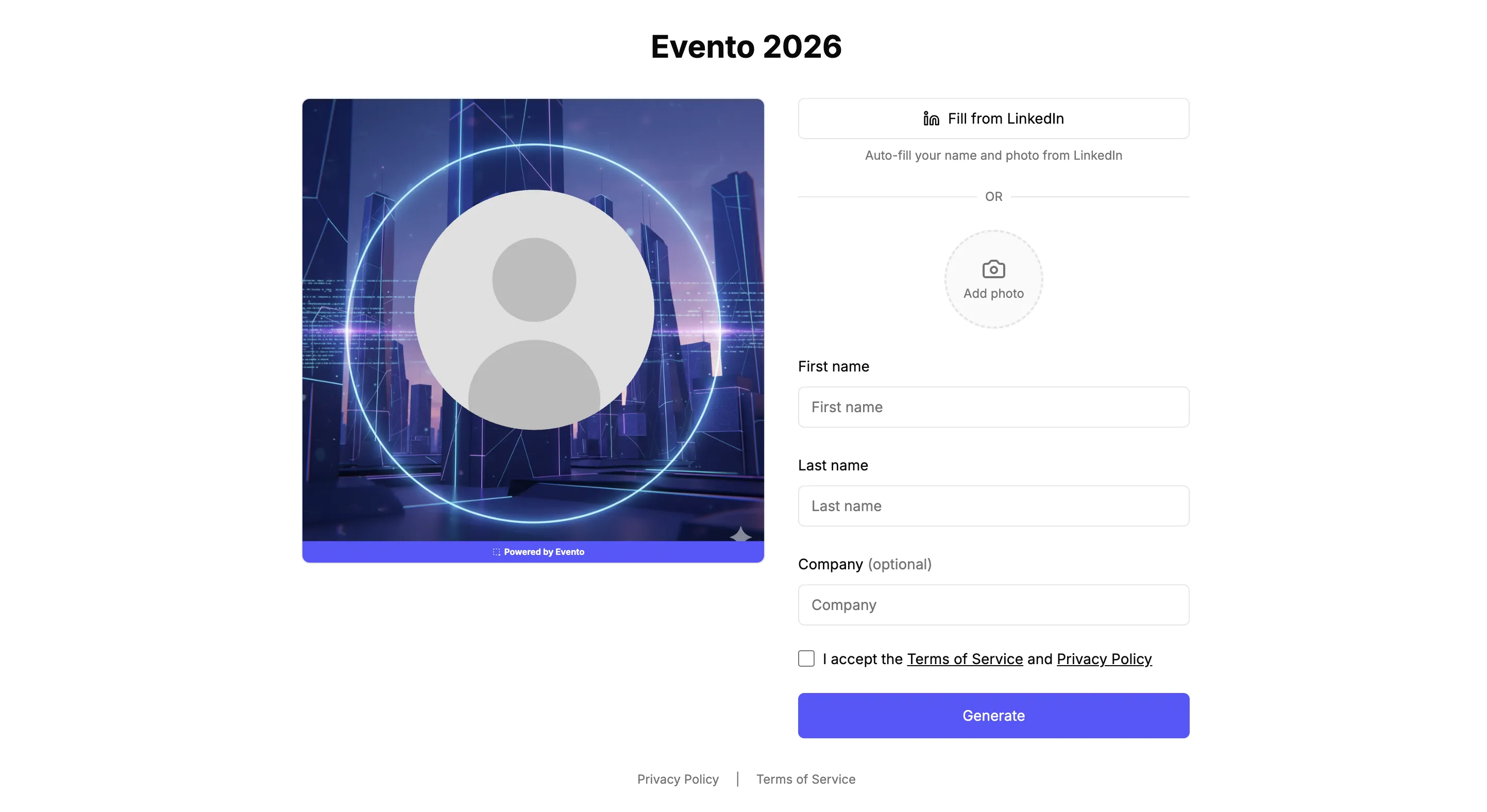This screenshot has width=1487, height=812.
Task: Click the small Evento logo in the banner
Action: click(496, 552)
